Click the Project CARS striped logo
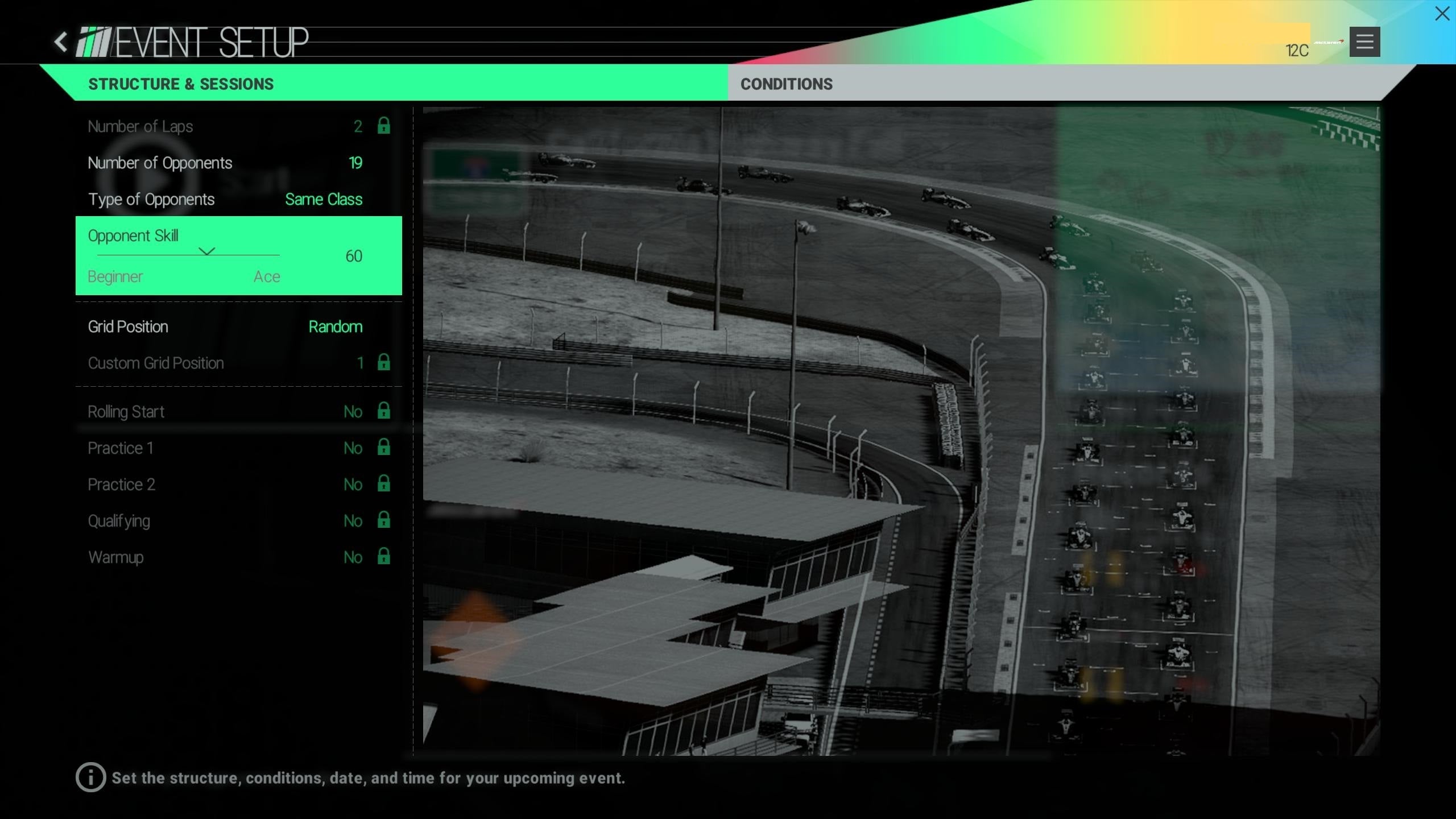Screen dimensions: 1456x819 pos(94,42)
